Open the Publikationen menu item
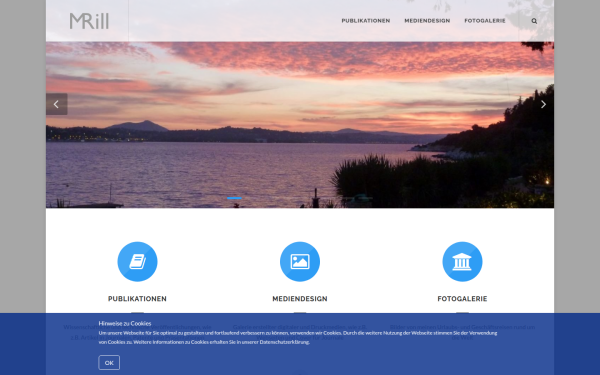The height and width of the screenshot is (375, 600). click(366, 21)
